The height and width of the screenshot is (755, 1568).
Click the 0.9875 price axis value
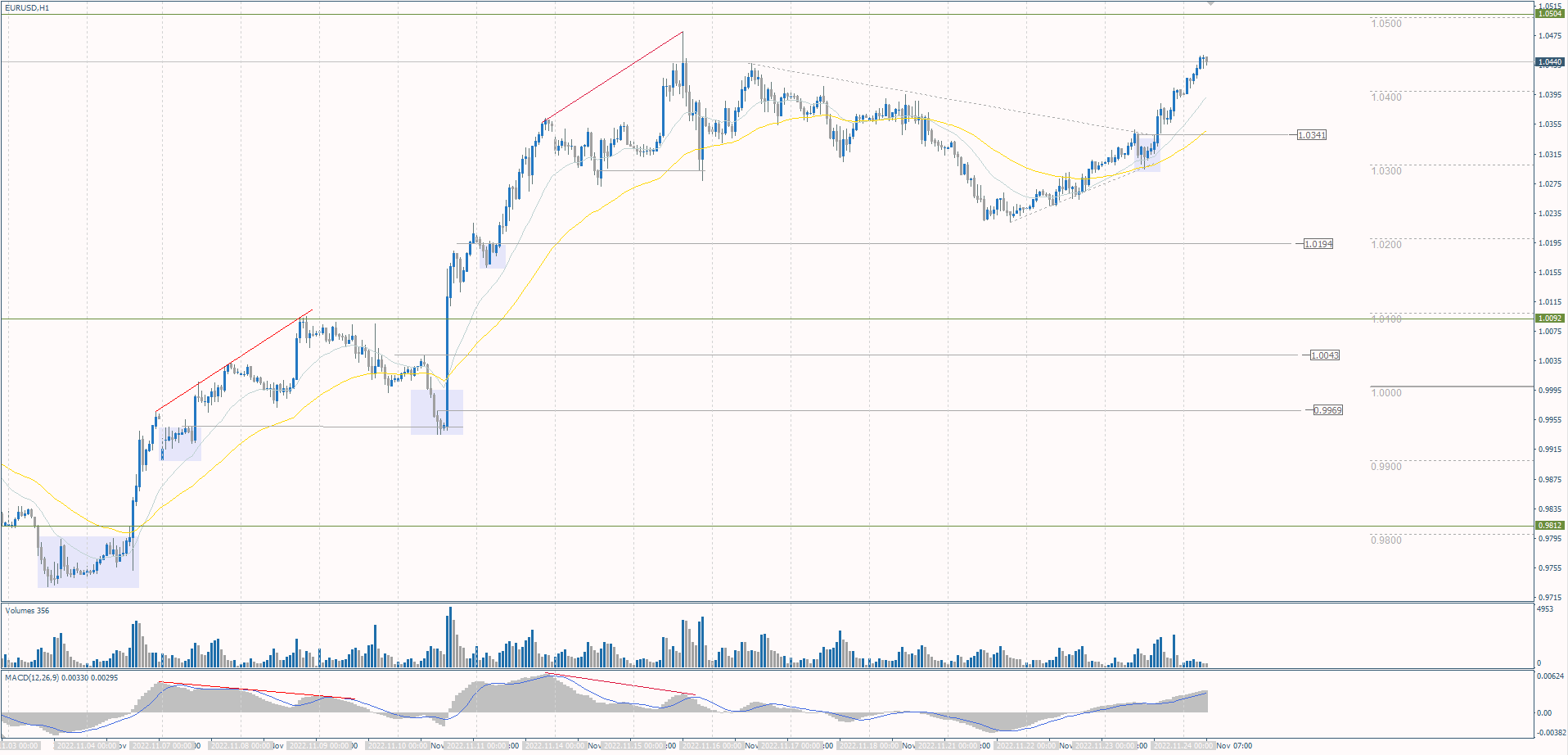pyautogui.click(x=1550, y=480)
